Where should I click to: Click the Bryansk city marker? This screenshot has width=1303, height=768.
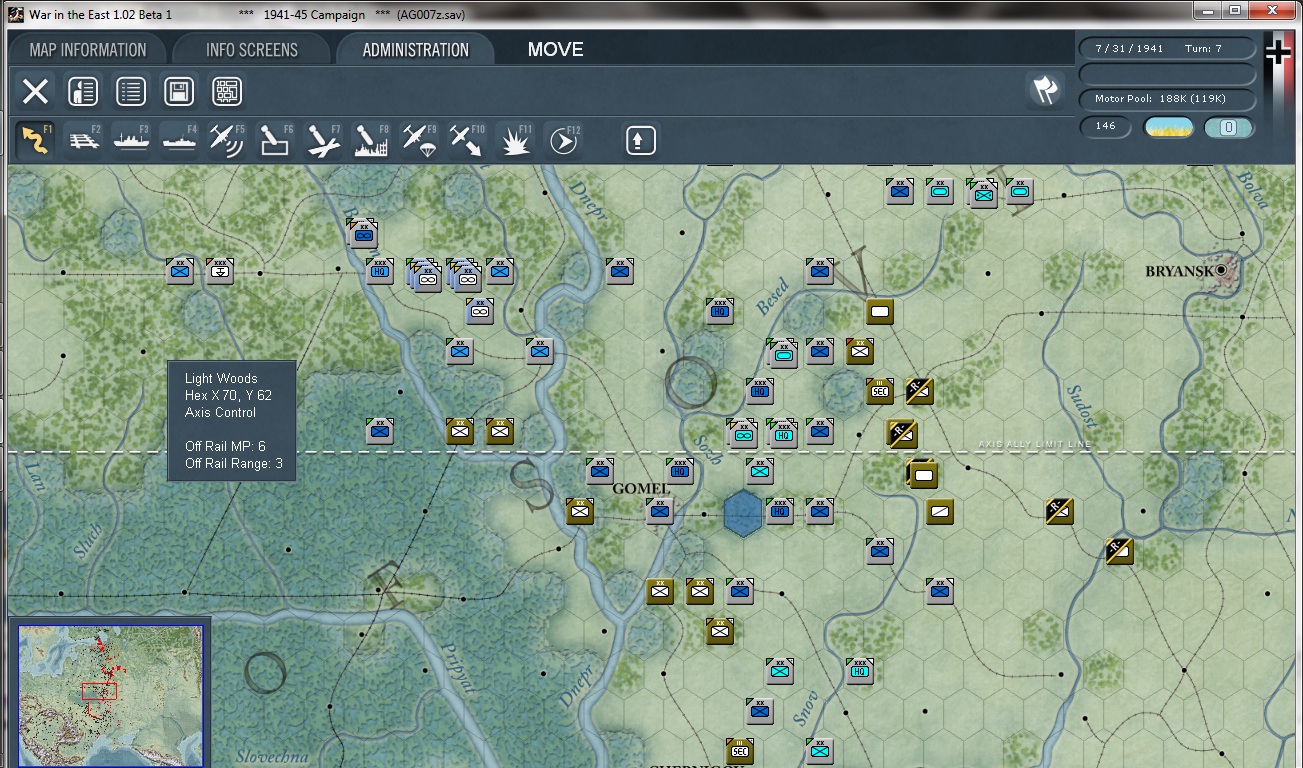[1222, 270]
